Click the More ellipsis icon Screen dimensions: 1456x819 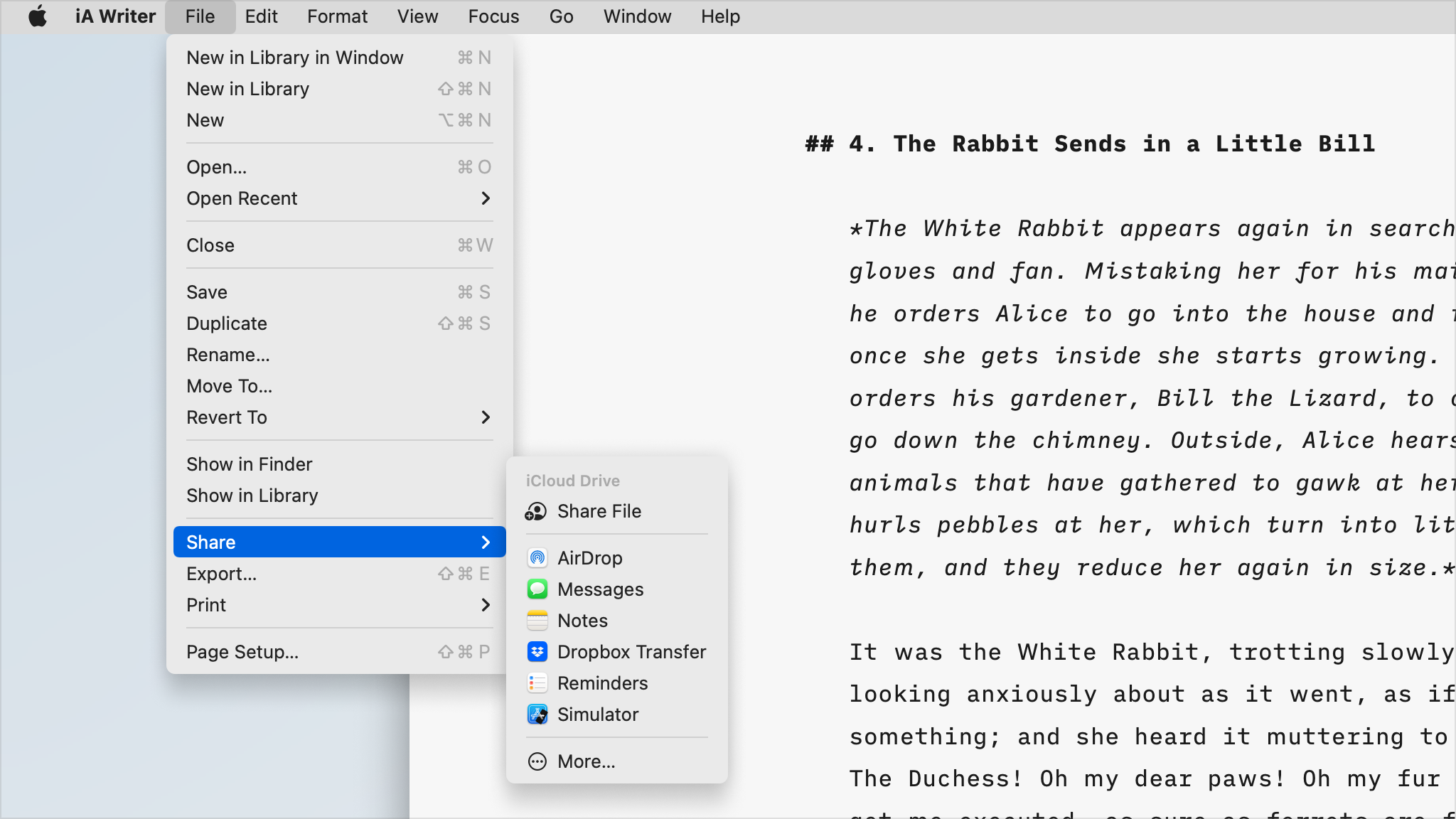point(537,761)
